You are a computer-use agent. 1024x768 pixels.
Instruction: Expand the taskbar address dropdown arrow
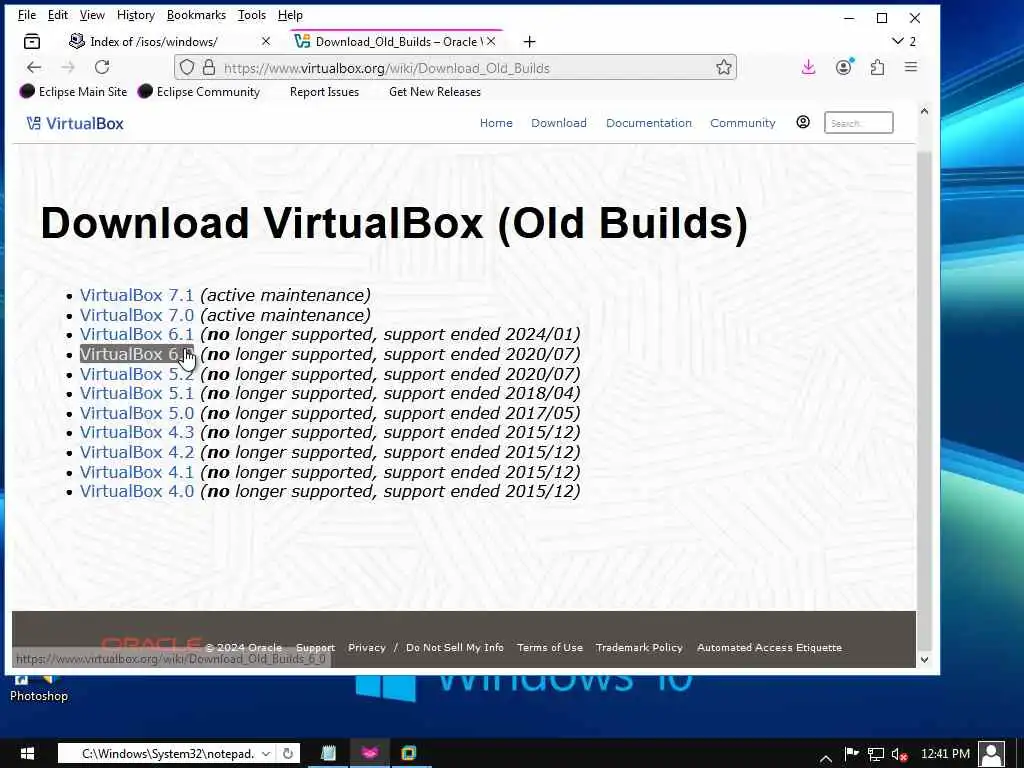pos(266,754)
